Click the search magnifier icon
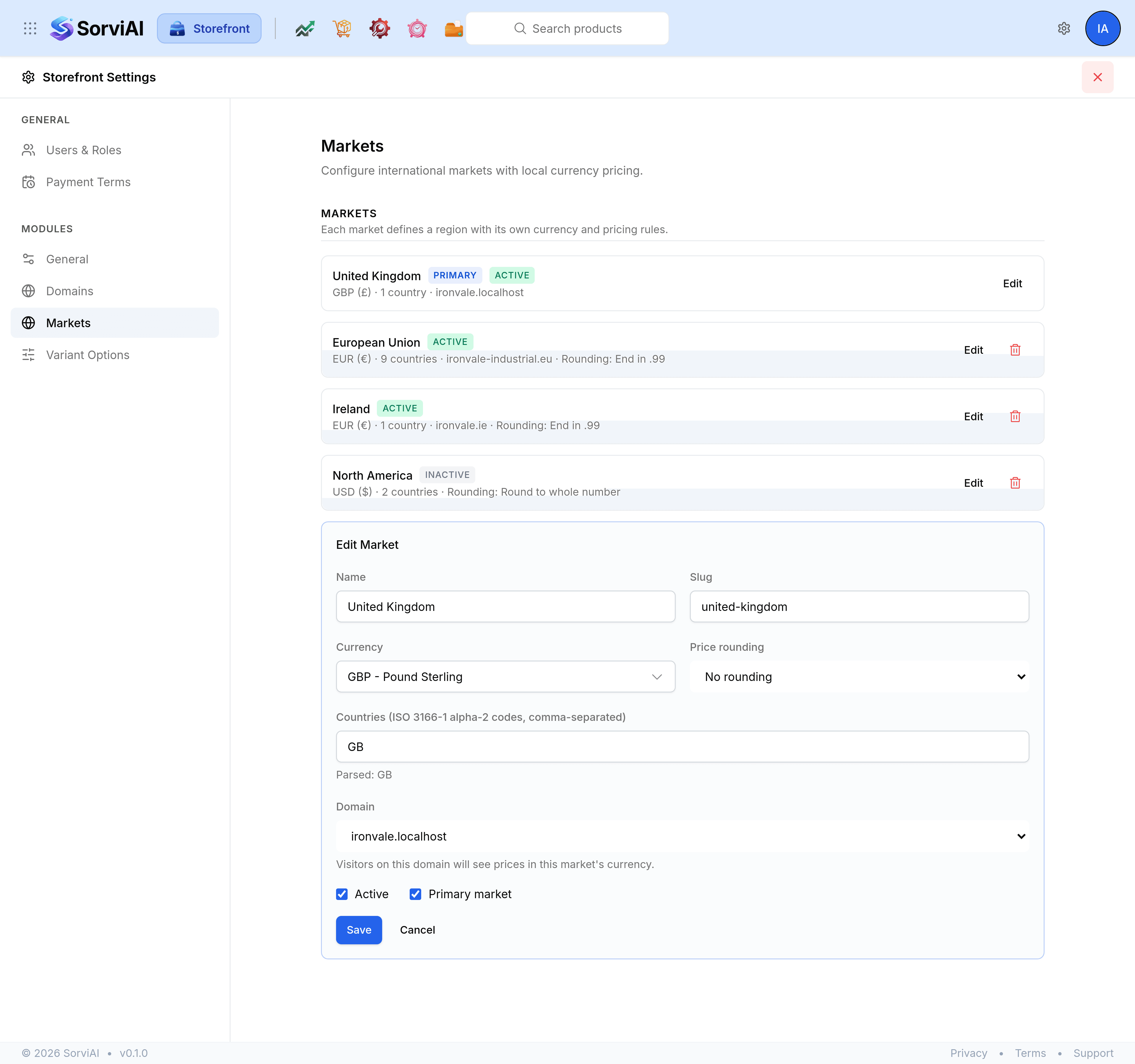 coord(520,29)
